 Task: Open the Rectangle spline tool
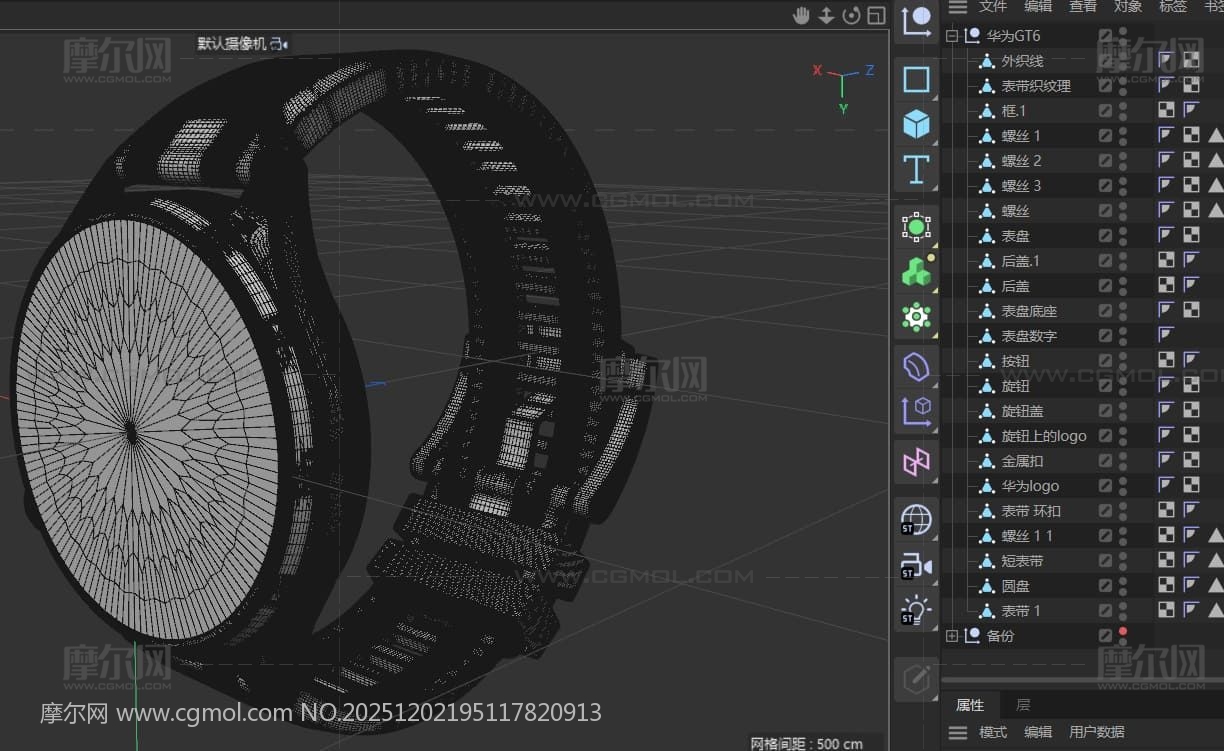[x=916, y=79]
